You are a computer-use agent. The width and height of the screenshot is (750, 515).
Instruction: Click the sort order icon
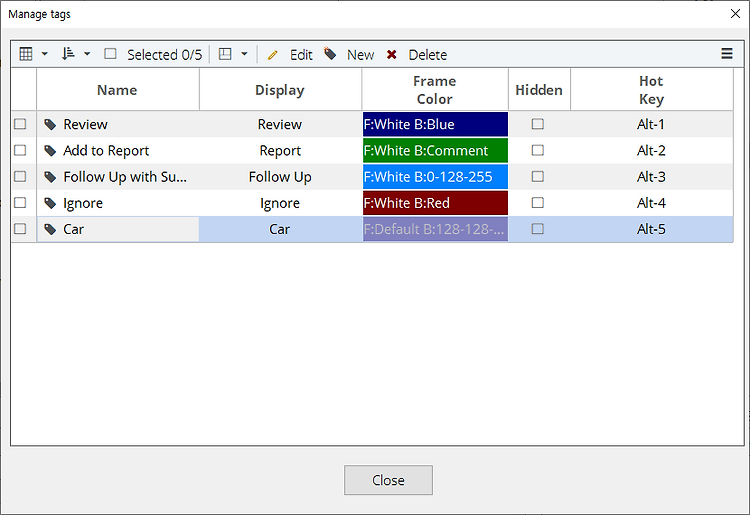click(x=68, y=54)
